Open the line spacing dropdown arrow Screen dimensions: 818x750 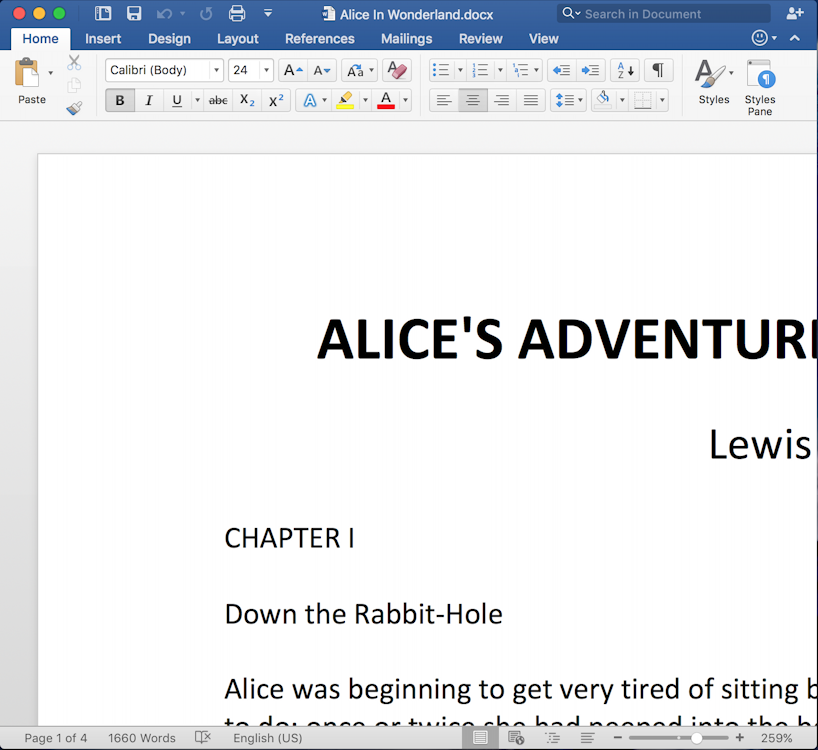[x=580, y=100]
